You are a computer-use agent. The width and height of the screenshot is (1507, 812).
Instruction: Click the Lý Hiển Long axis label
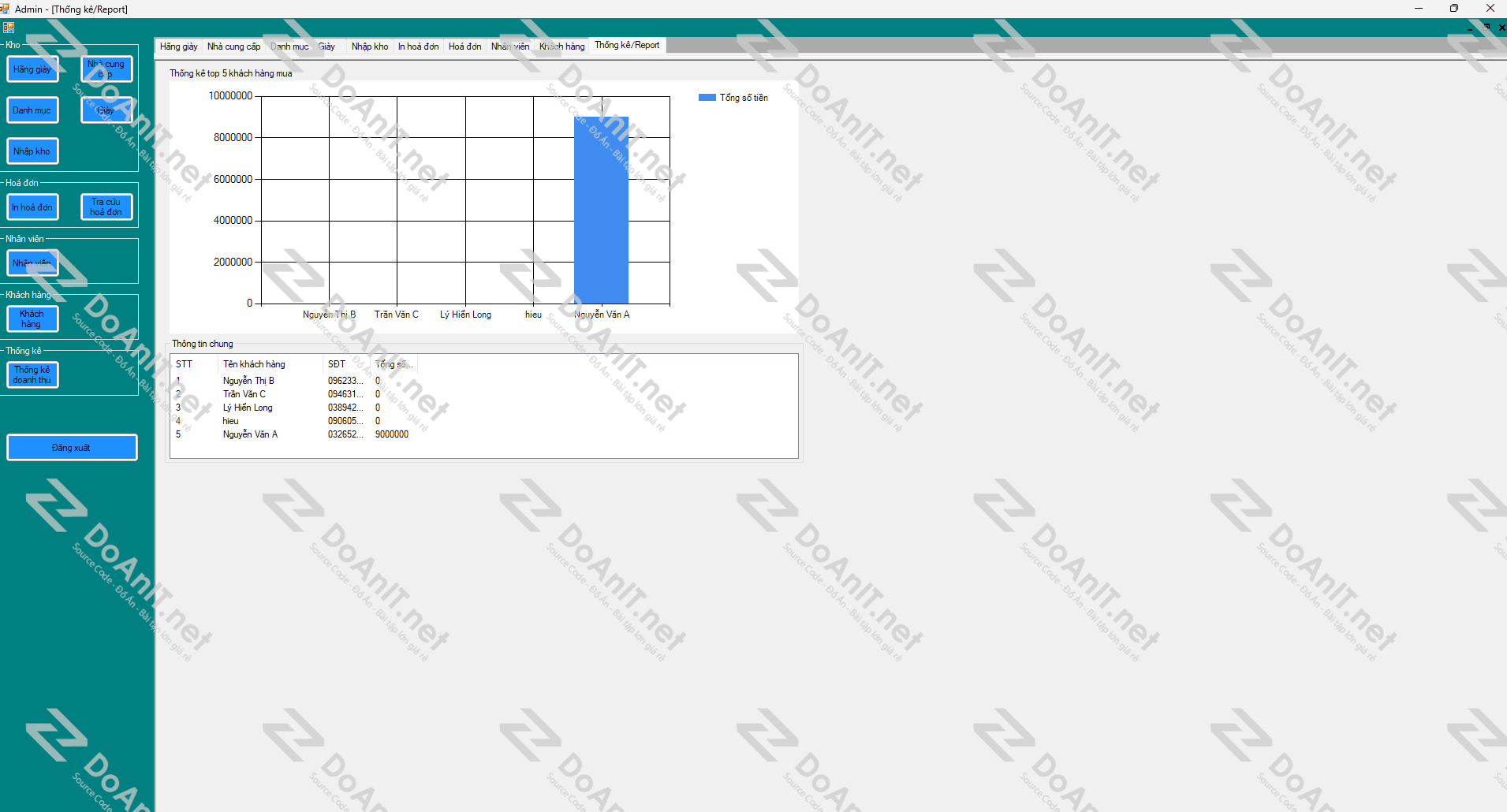pyautogui.click(x=465, y=315)
